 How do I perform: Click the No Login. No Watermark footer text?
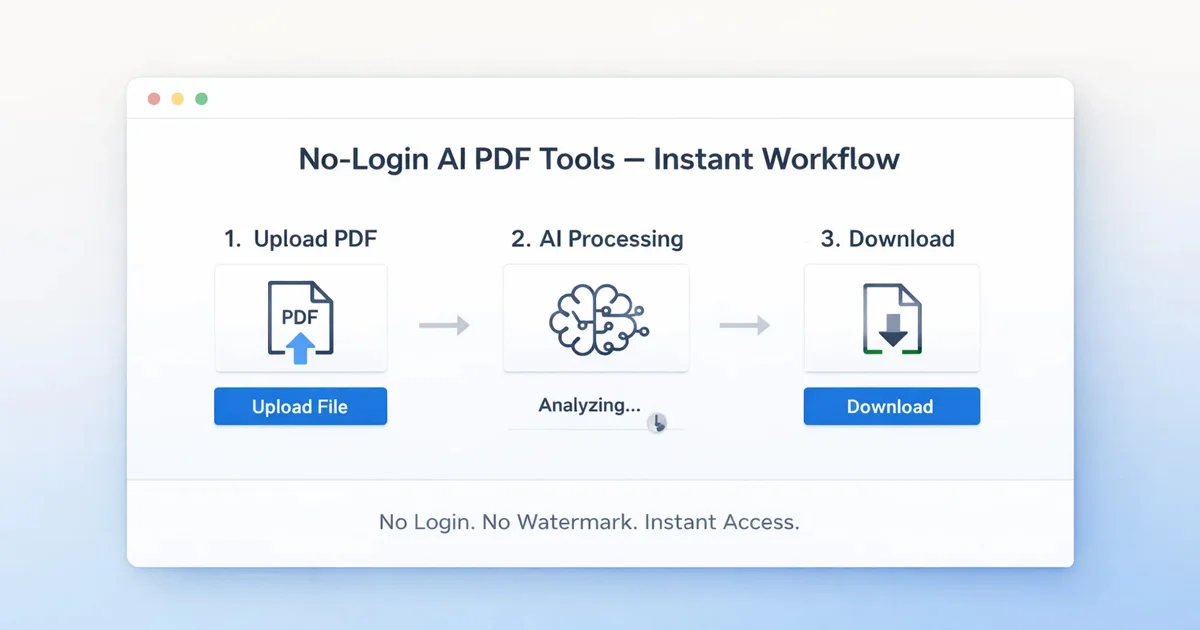[x=589, y=521]
